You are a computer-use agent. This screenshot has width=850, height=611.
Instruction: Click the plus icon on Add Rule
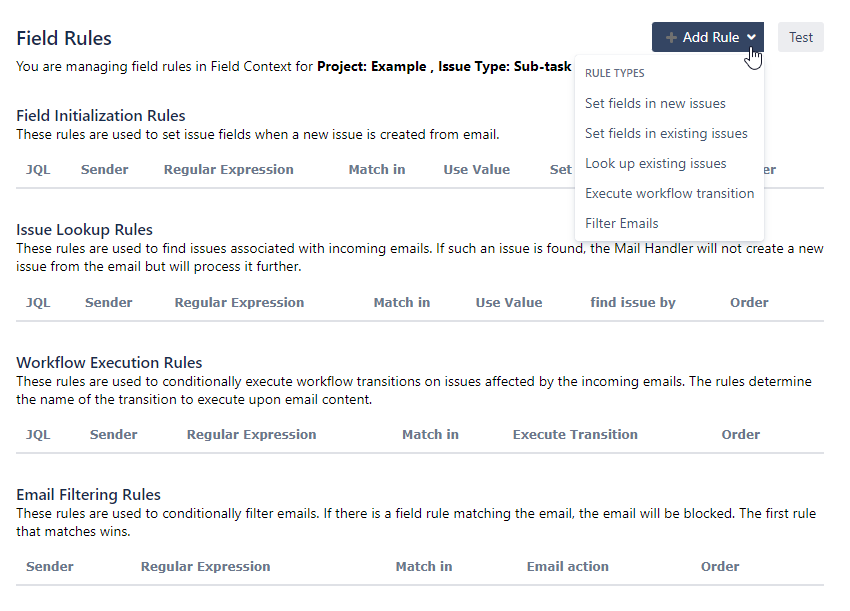click(671, 37)
